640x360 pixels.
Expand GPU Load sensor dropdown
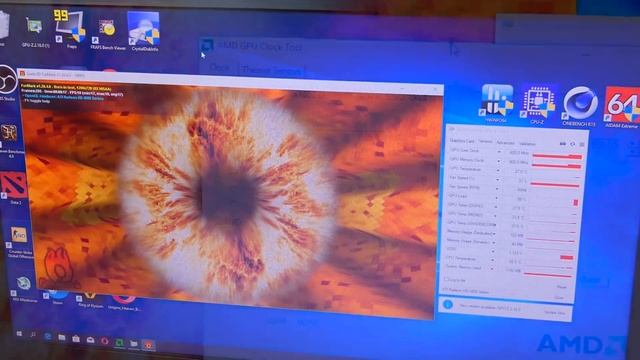click(x=497, y=198)
